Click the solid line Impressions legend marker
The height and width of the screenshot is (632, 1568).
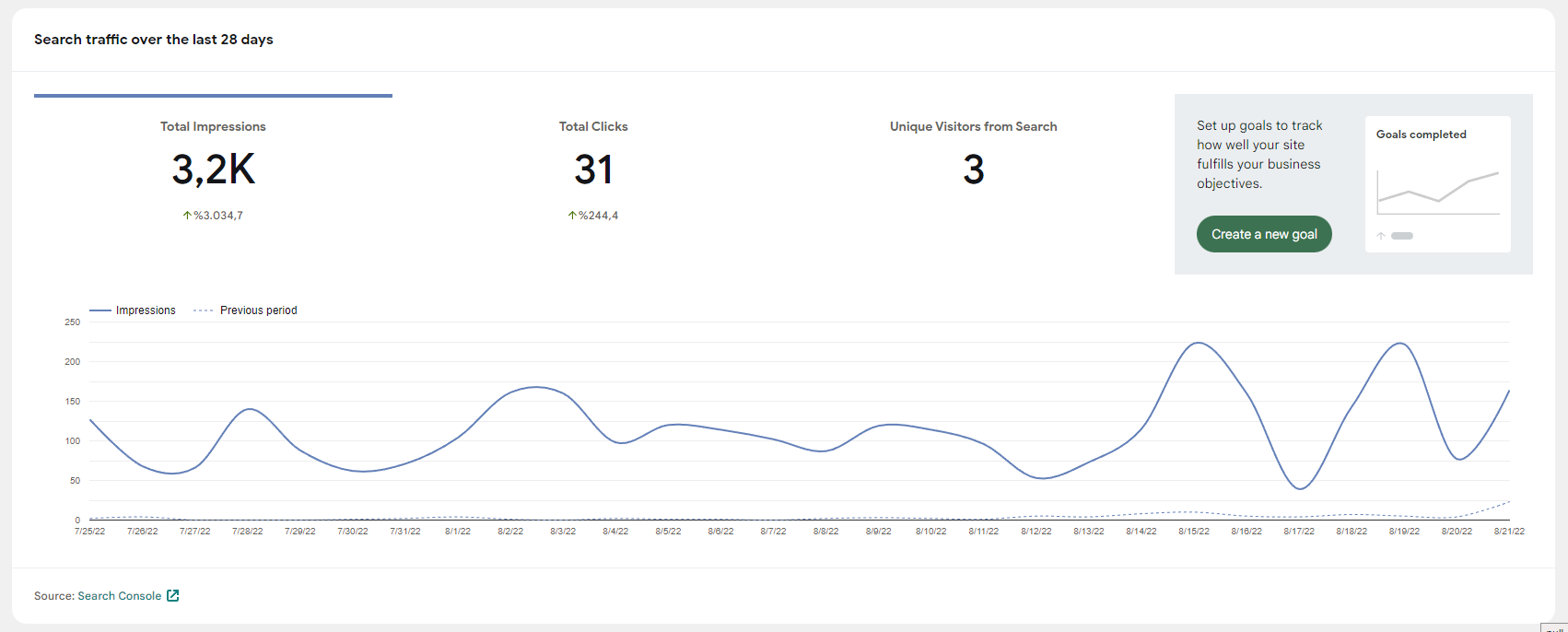[x=99, y=310]
